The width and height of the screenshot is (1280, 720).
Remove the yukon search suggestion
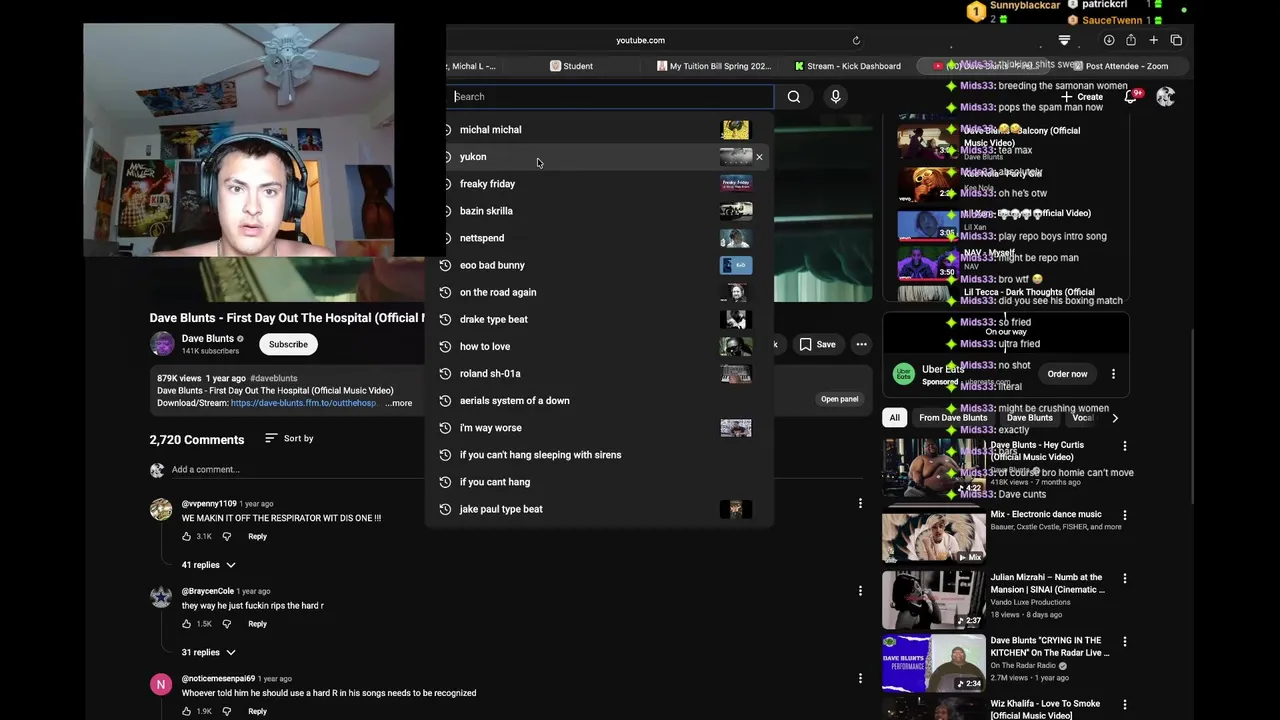point(759,157)
